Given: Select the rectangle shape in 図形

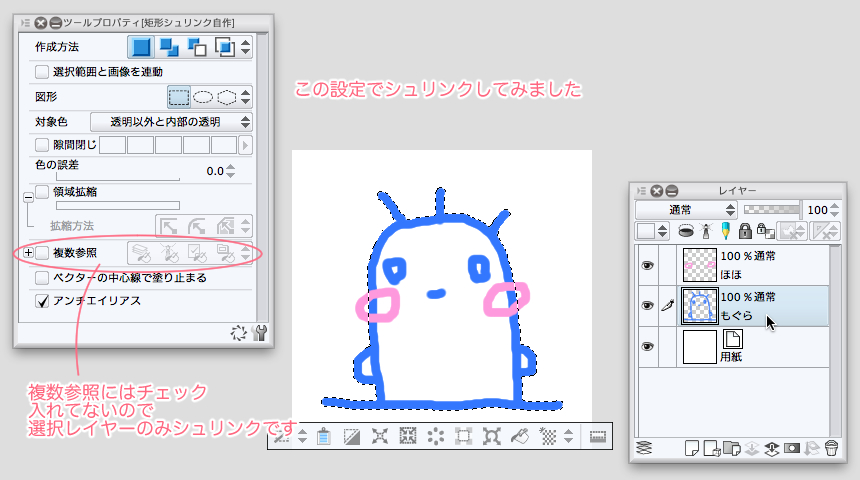Looking at the screenshot, I should (179, 97).
